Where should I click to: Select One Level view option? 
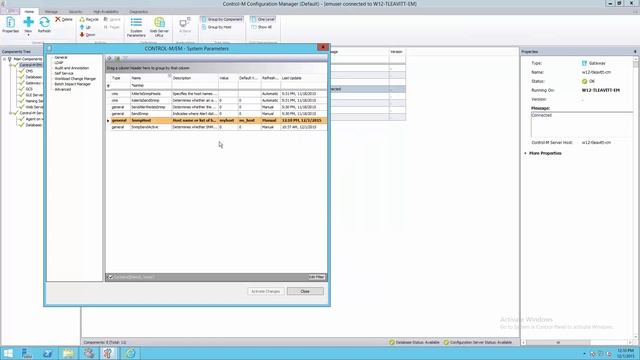262,19
